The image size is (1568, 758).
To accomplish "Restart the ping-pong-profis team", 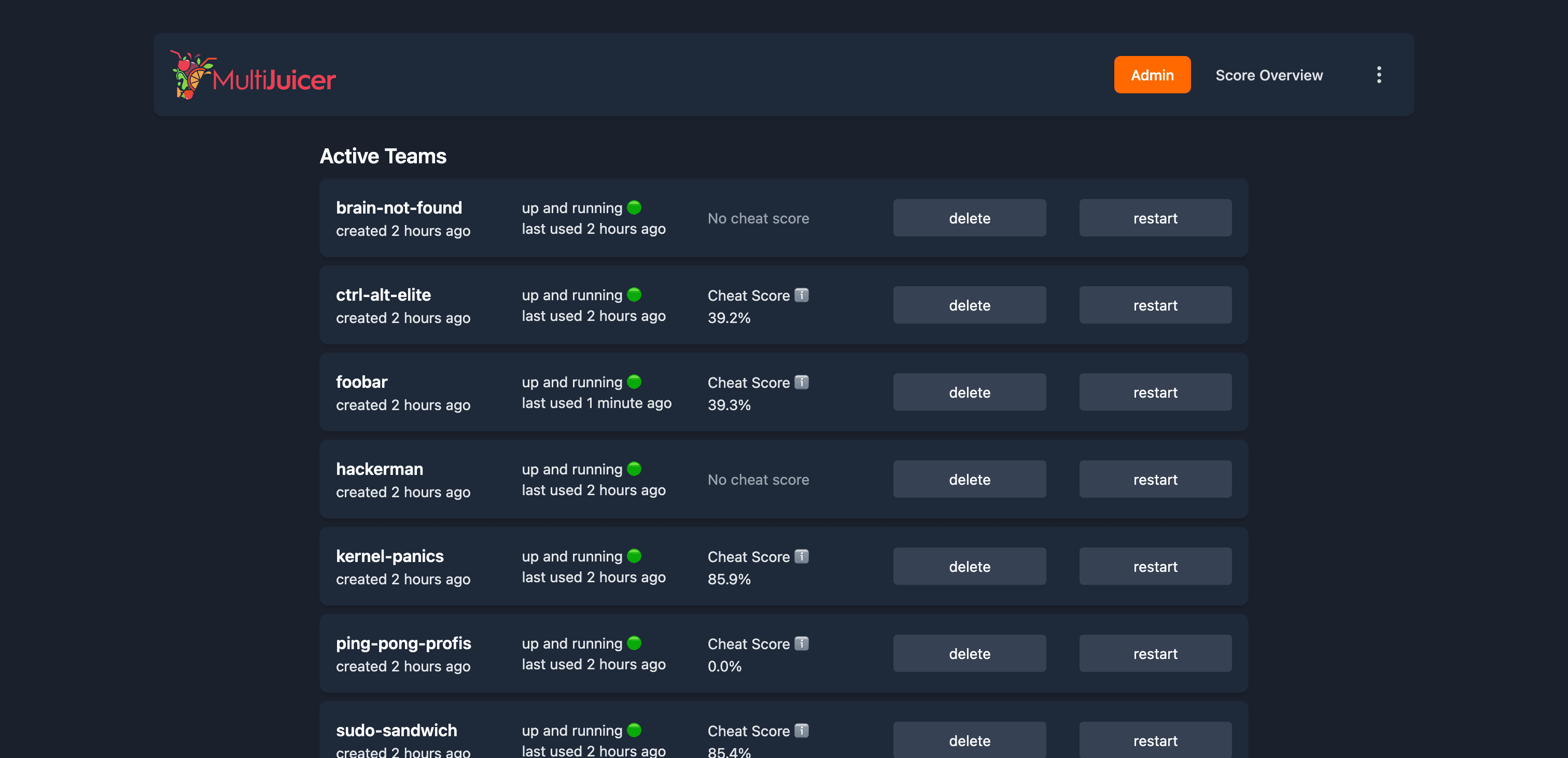I will coord(1155,653).
